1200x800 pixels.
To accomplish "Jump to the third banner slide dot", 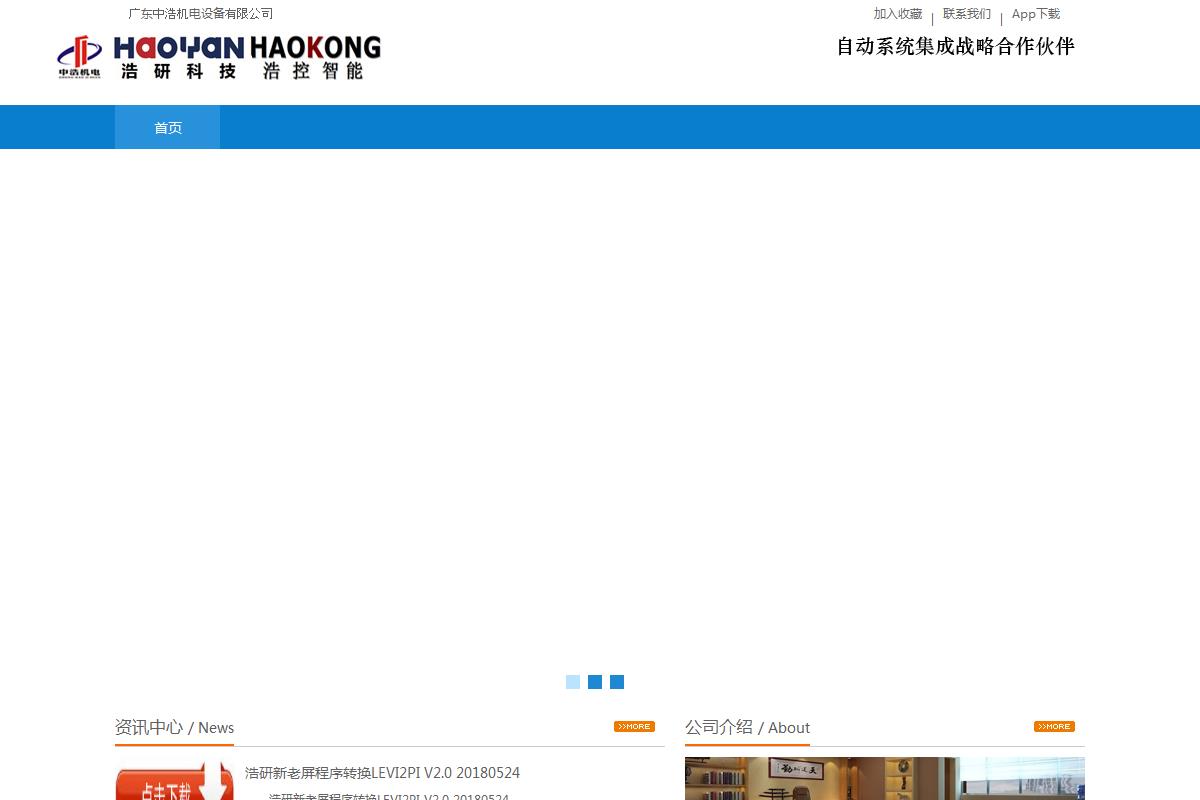I will click(617, 682).
